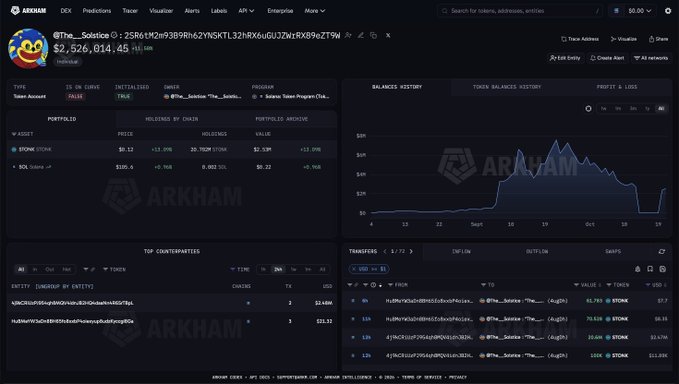The image size is (679, 384).
Task: Click the add-entity person icon beside address
Action: click(348, 35)
